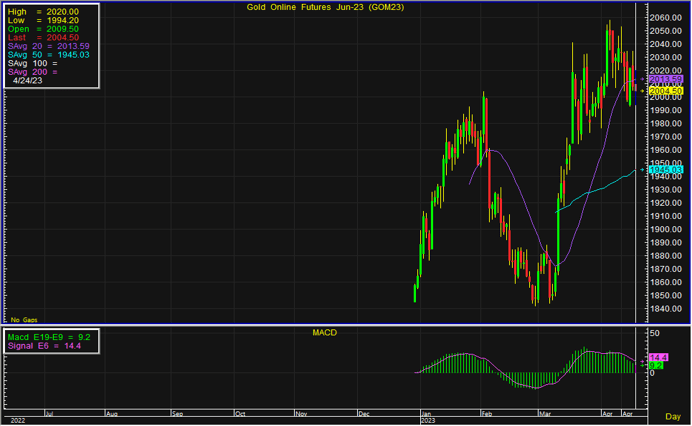The height and width of the screenshot is (426, 692).
Task: Select SAvg 50 entry in data box
Action: click(50, 52)
